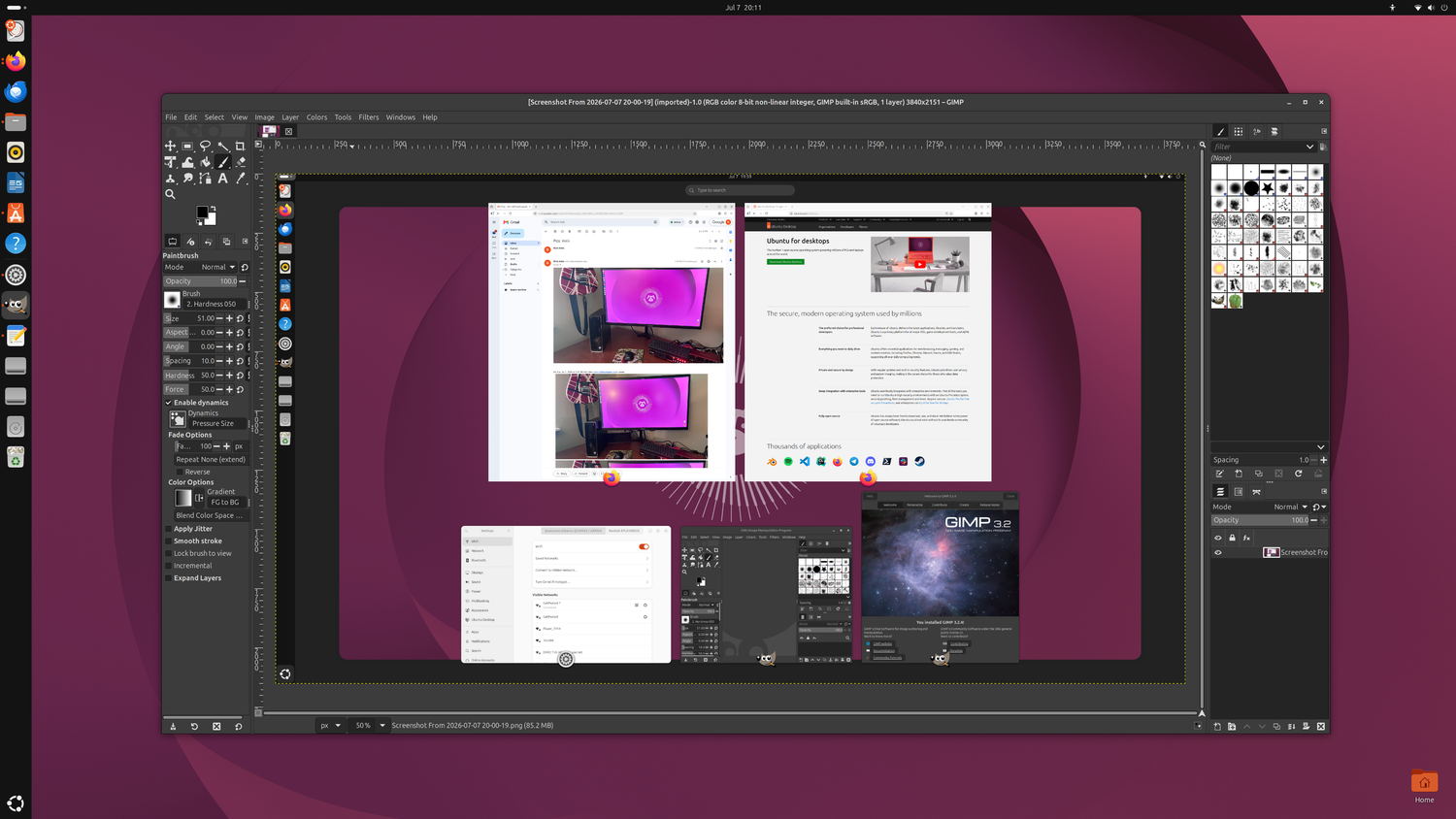Open the Windows menu

[401, 117]
